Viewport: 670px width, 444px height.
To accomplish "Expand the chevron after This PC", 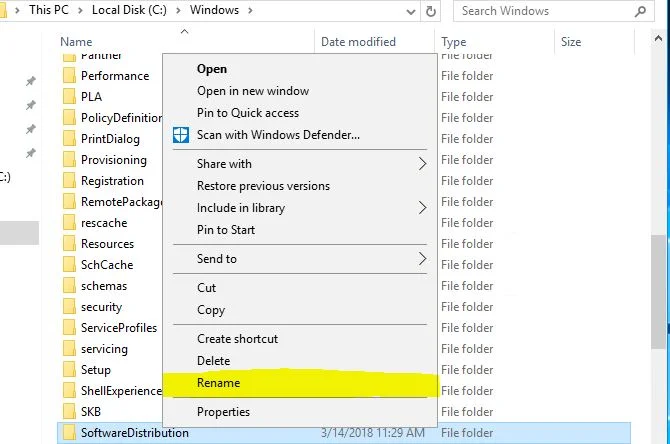I will pos(80,10).
